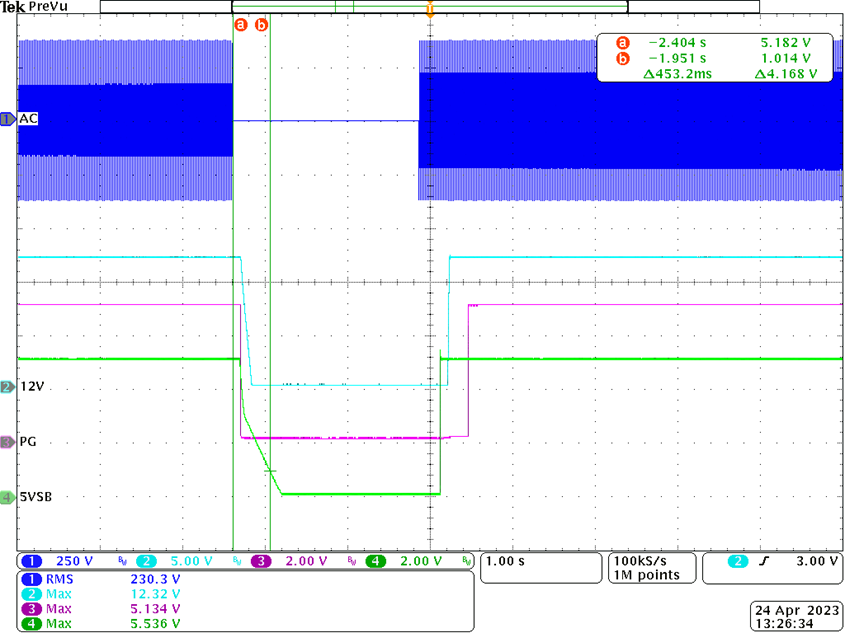Click the delta voltage 4.168 V readout
The image size is (845, 633).
[x=786, y=74]
